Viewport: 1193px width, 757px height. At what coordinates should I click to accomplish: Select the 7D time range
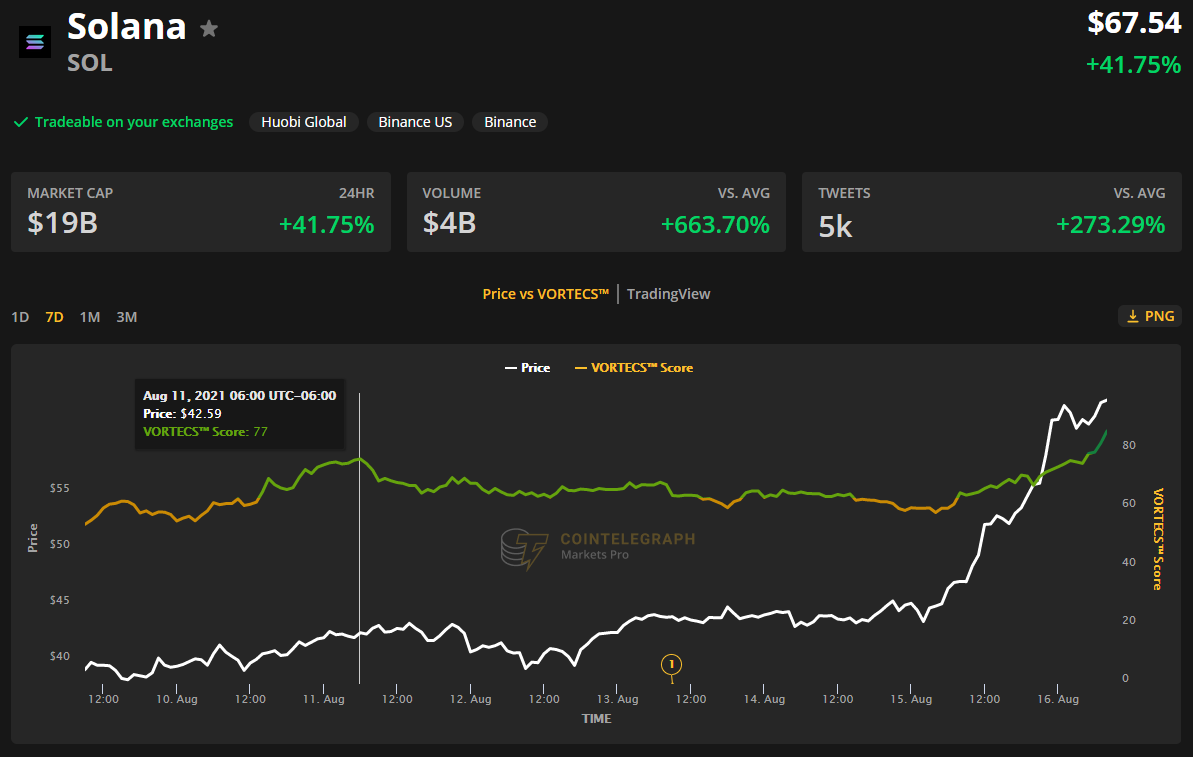click(x=54, y=317)
